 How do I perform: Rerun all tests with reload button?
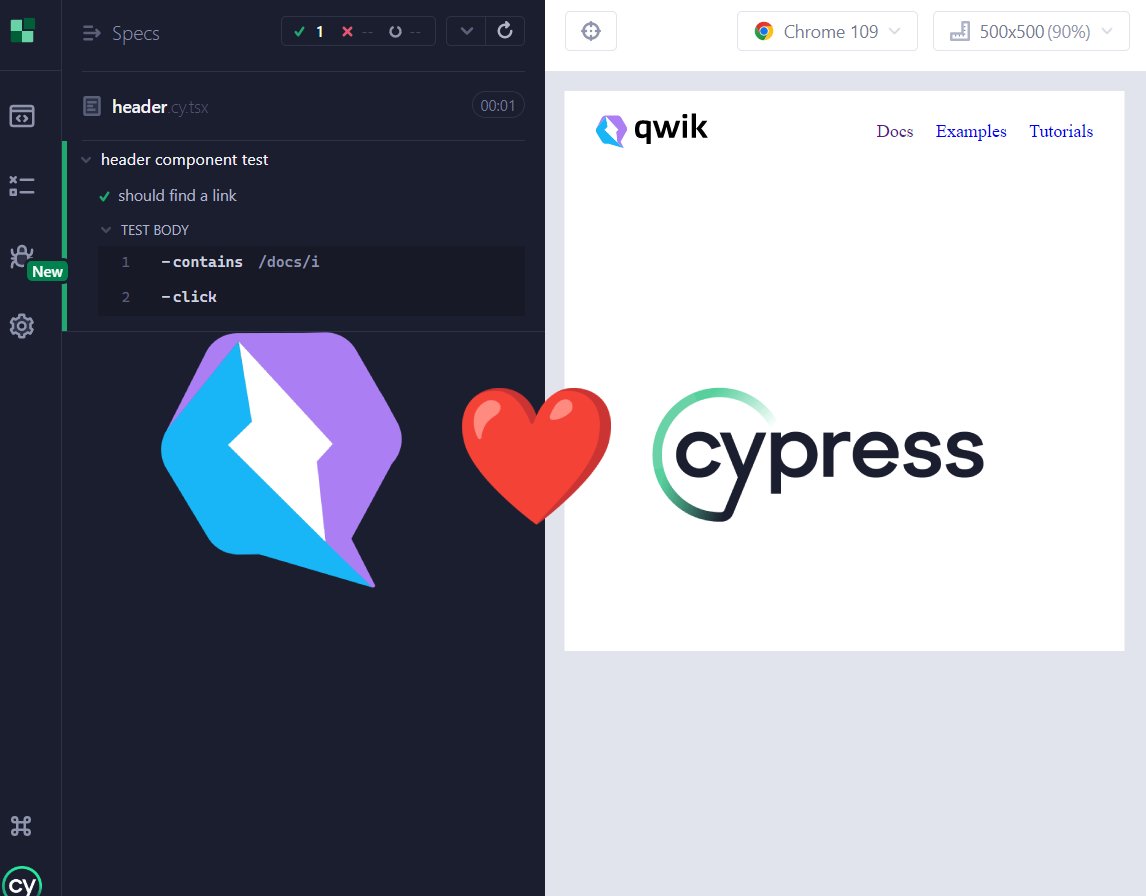tap(505, 31)
